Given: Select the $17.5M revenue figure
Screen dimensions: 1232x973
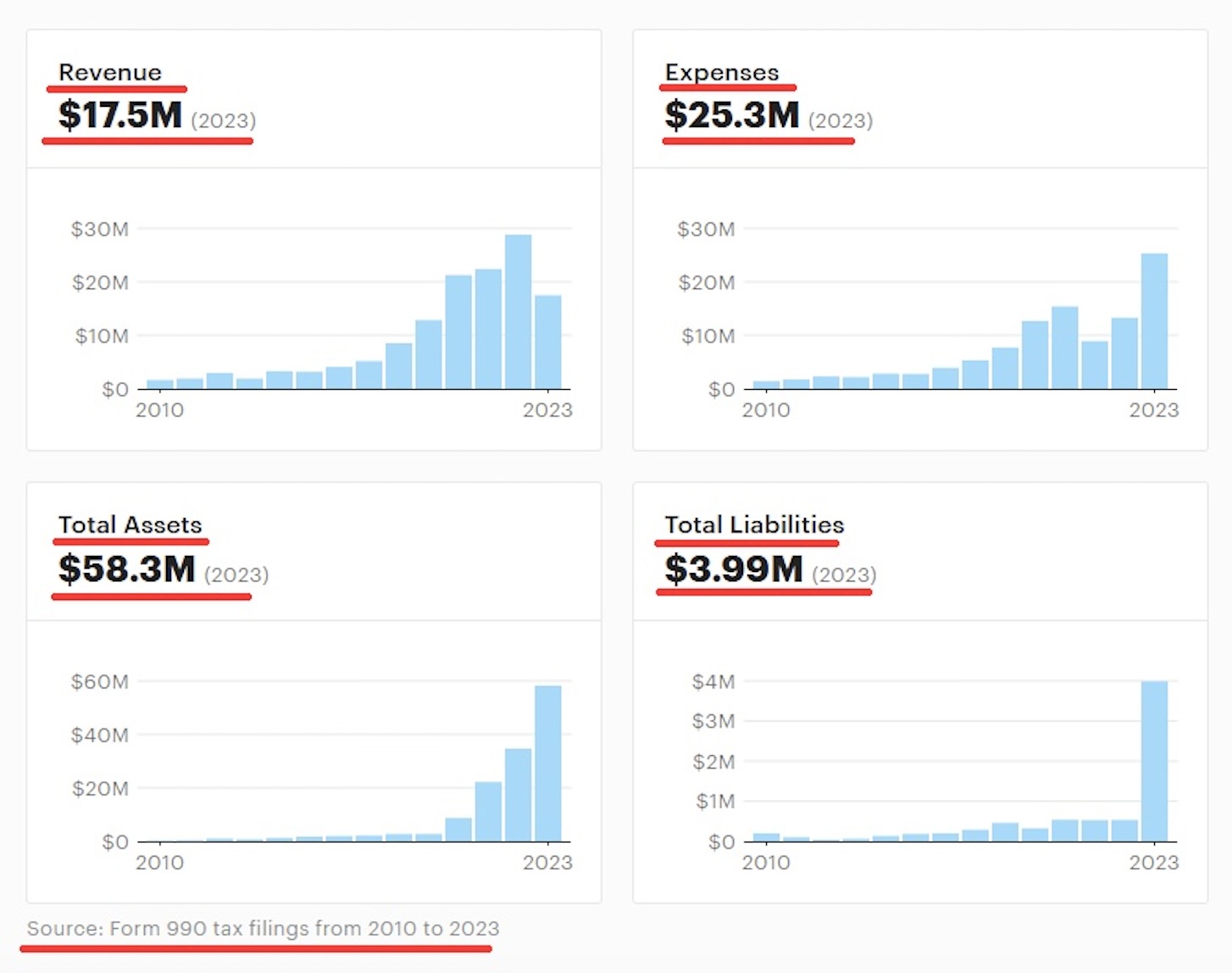Looking at the screenshot, I should [120, 115].
